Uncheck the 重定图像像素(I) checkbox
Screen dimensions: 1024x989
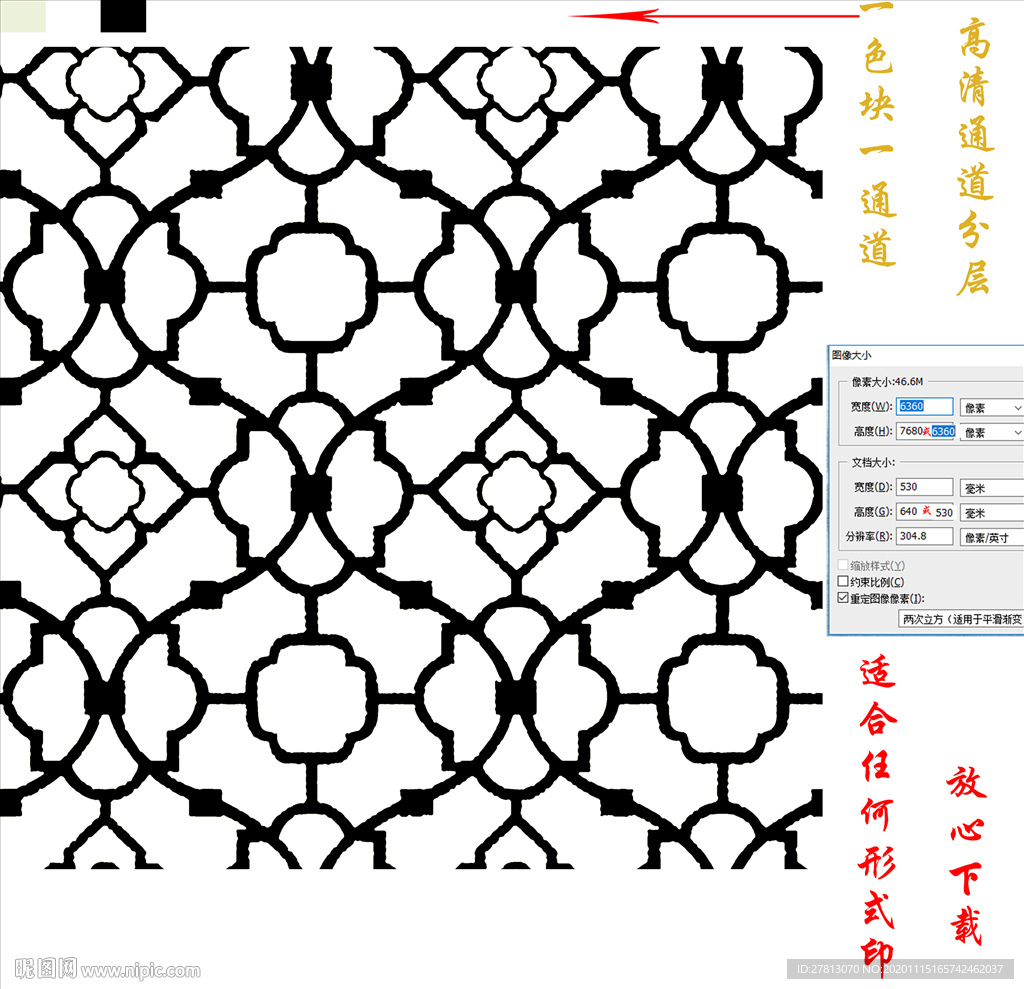point(843,598)
